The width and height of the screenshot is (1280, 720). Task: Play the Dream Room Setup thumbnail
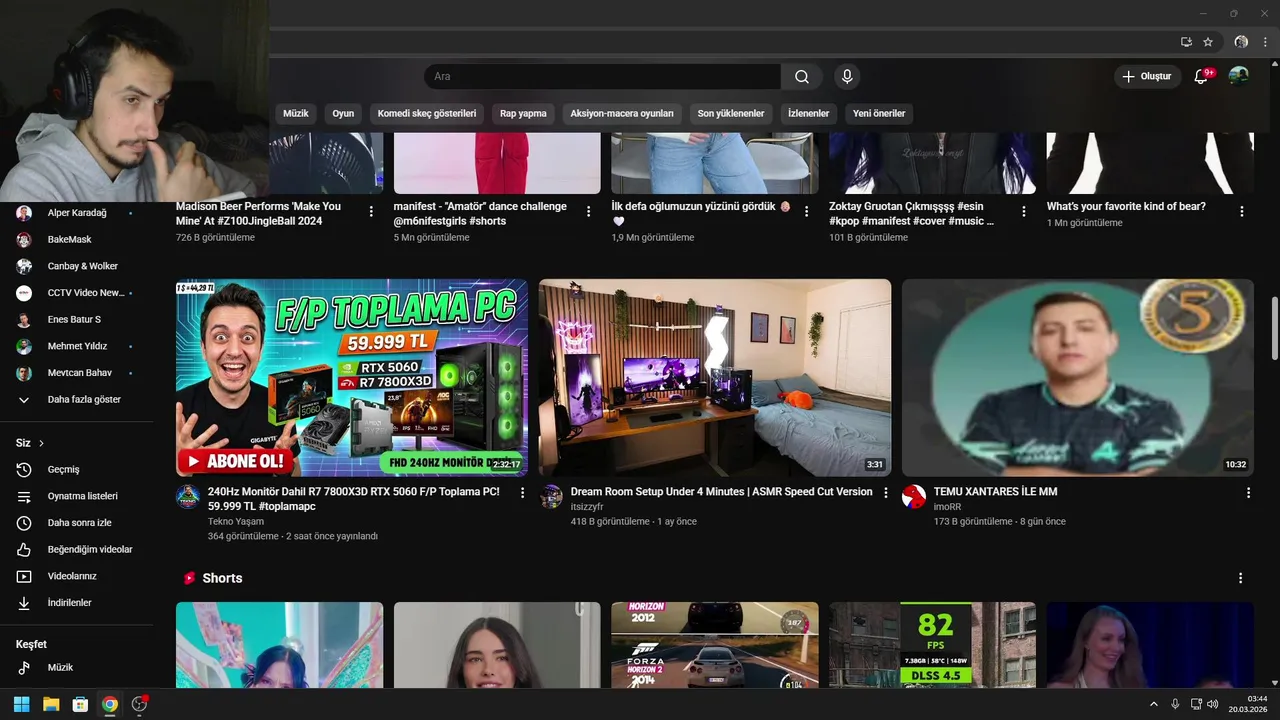click(715, 377)
